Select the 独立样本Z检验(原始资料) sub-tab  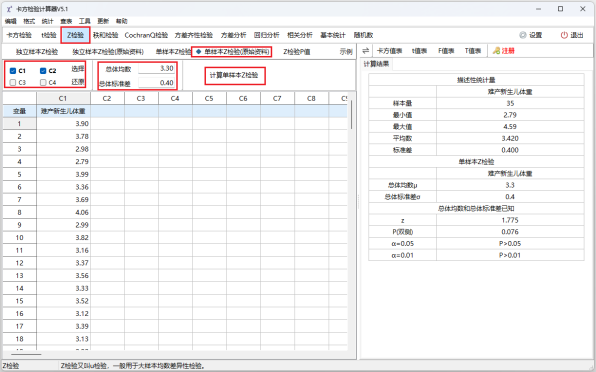(x=108, y=52)
